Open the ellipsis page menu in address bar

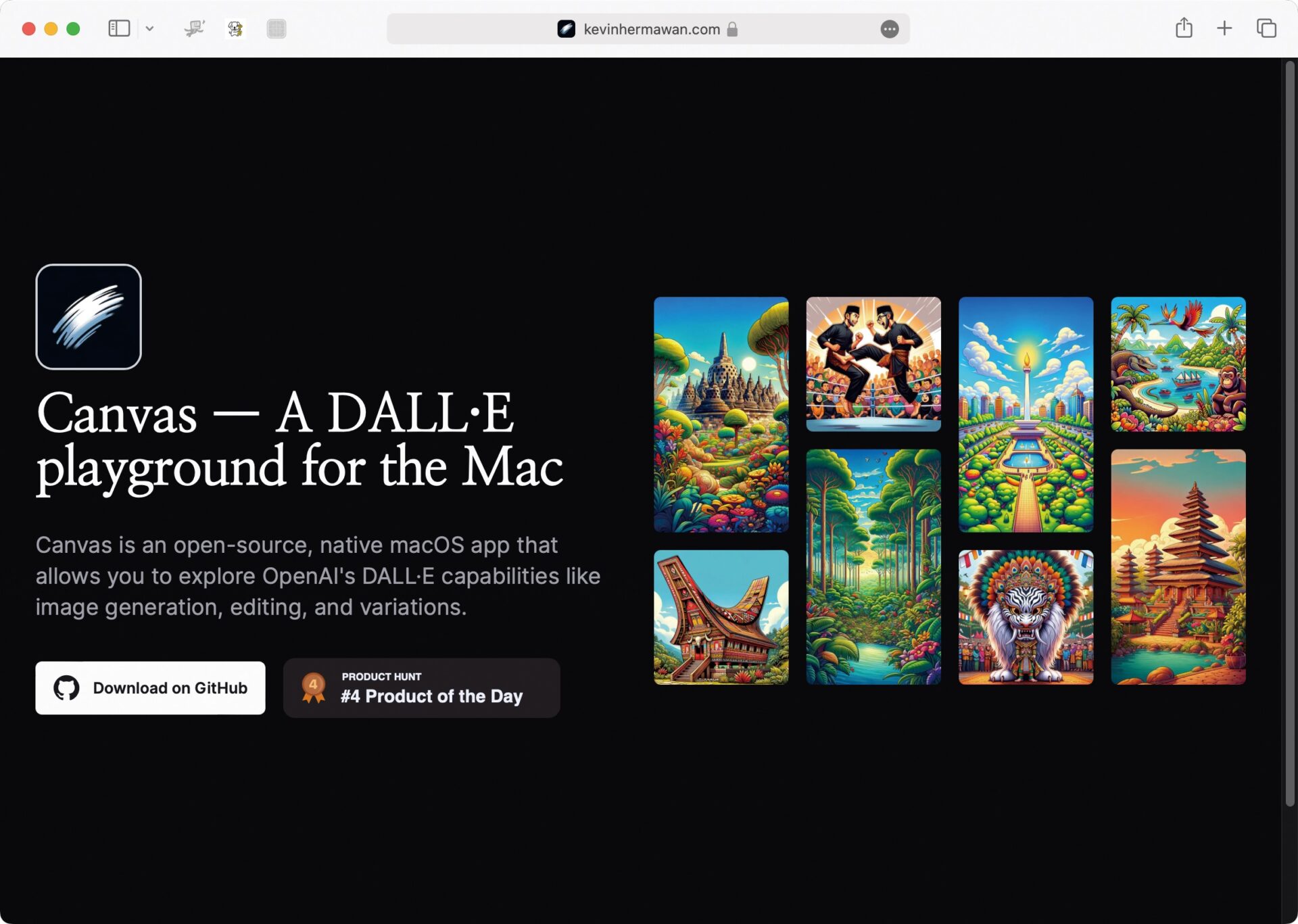click(x=890, y=29)
